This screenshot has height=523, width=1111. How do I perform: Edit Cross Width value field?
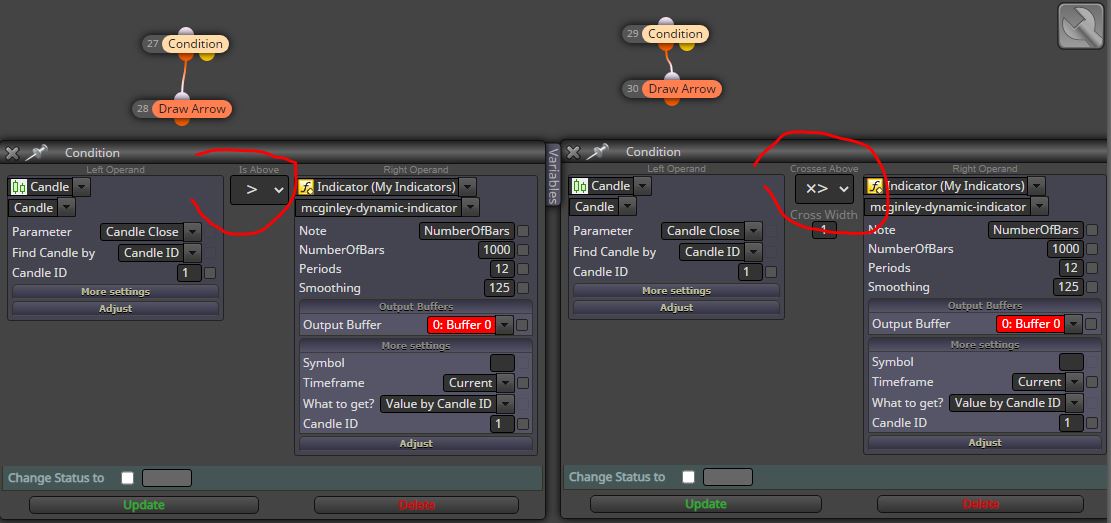(823, 230)
